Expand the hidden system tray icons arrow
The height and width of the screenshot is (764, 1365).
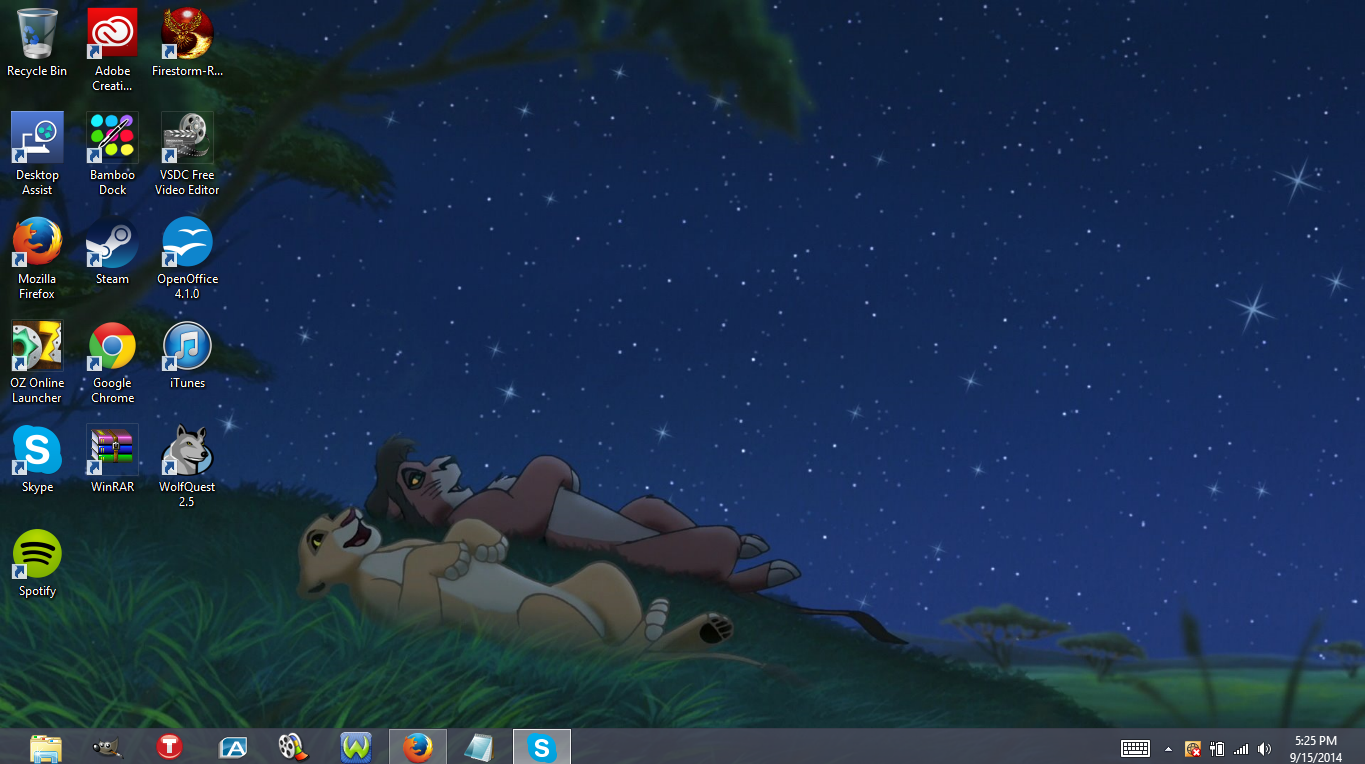point(1168,748)
